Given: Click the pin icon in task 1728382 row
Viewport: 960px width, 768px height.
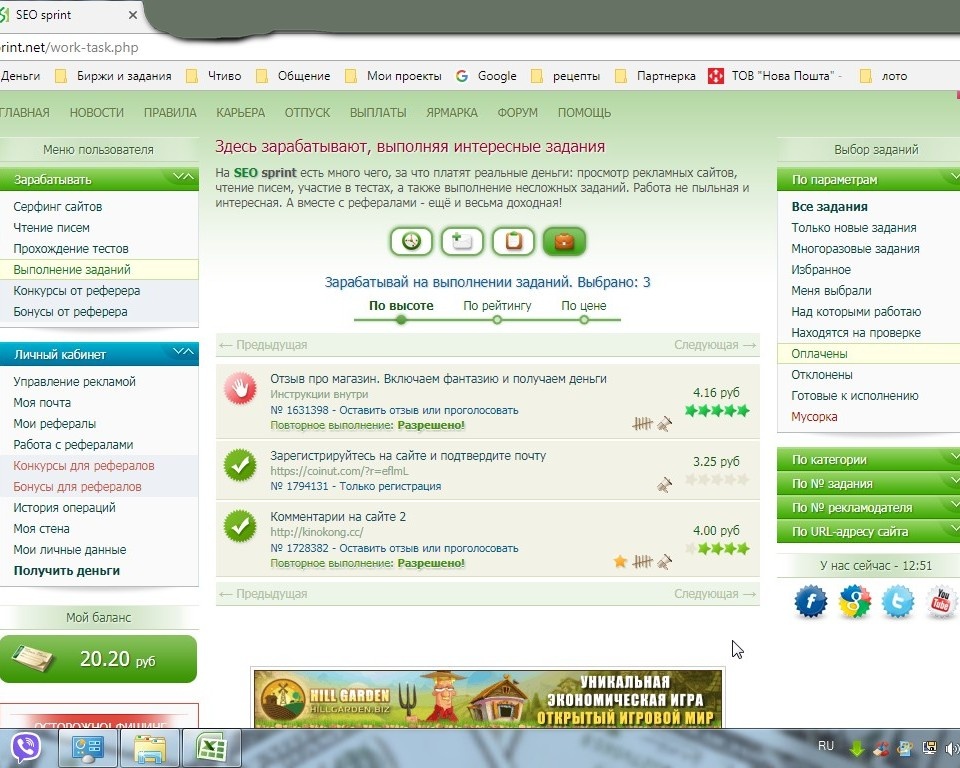Looking at the screenshot, I should pos(664,561).
